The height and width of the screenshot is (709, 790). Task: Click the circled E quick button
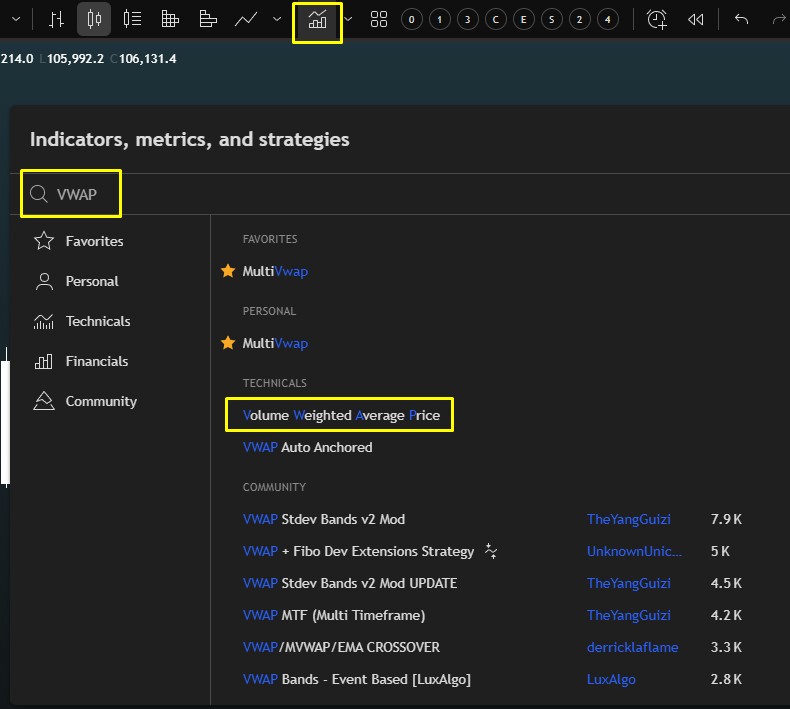click(523, 20)
